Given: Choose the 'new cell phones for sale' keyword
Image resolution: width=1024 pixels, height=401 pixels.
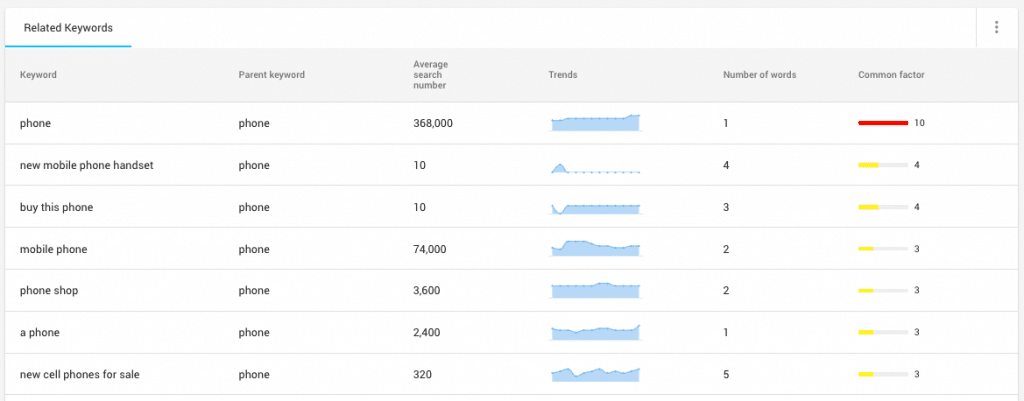Looking at the screenshot, I should (79, 375).
